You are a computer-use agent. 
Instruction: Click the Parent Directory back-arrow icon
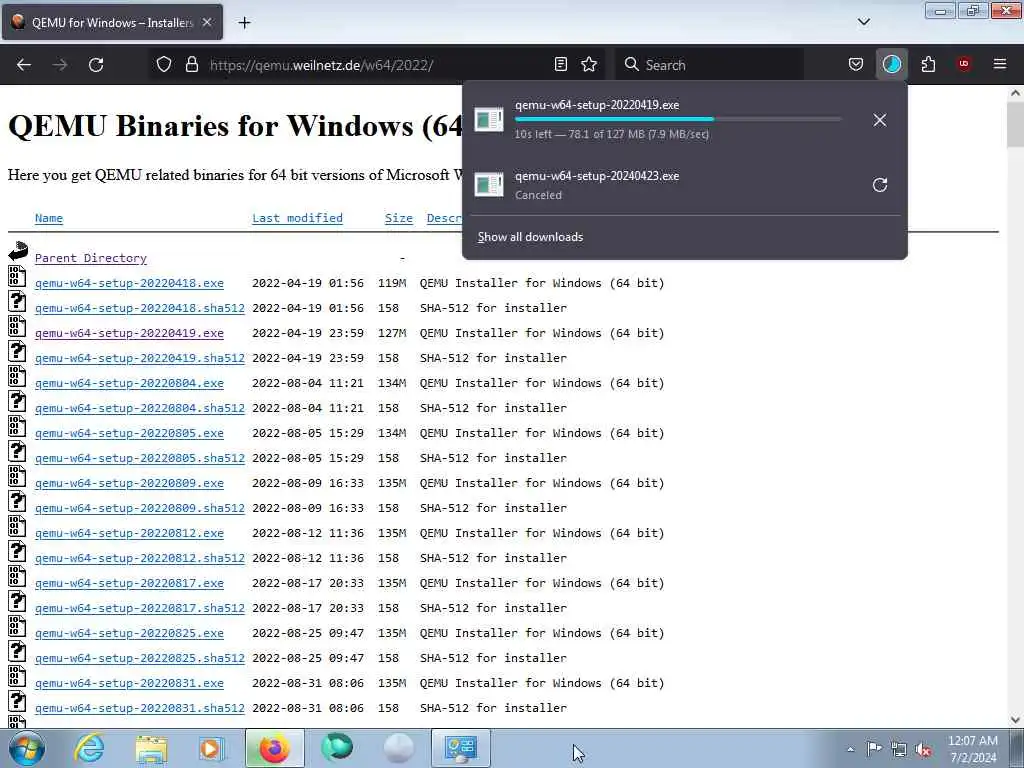click(18, 251)
